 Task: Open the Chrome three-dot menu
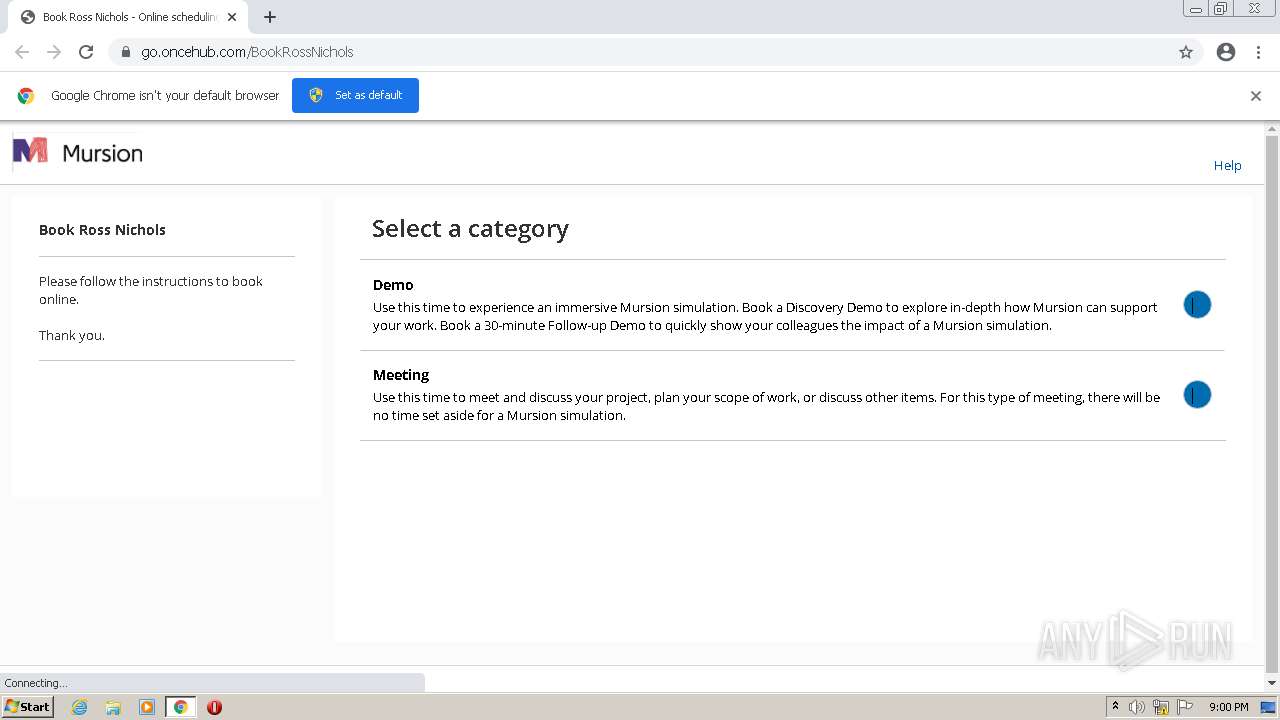(1258, 52)
